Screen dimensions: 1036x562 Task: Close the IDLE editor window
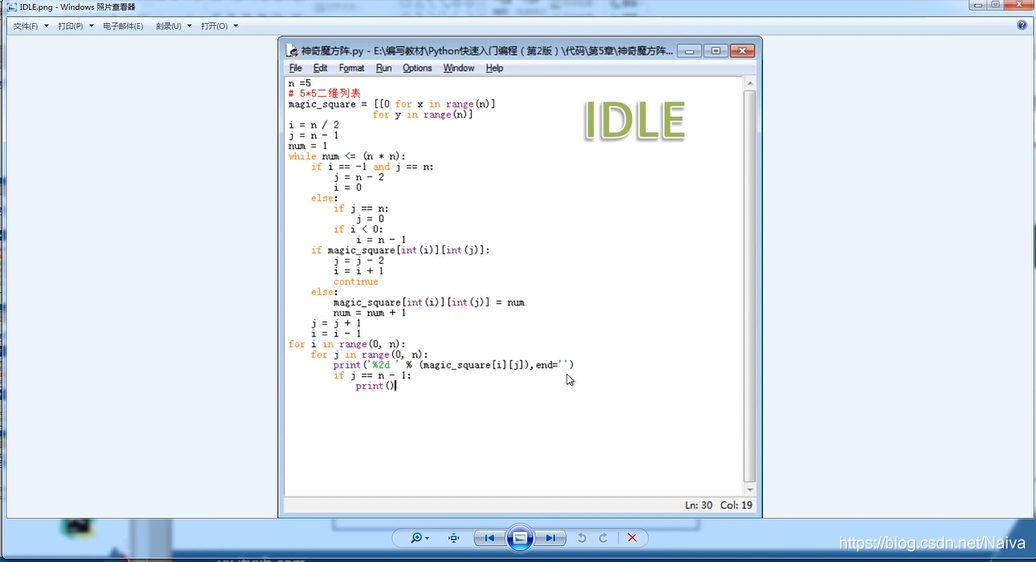pos(742,51)
